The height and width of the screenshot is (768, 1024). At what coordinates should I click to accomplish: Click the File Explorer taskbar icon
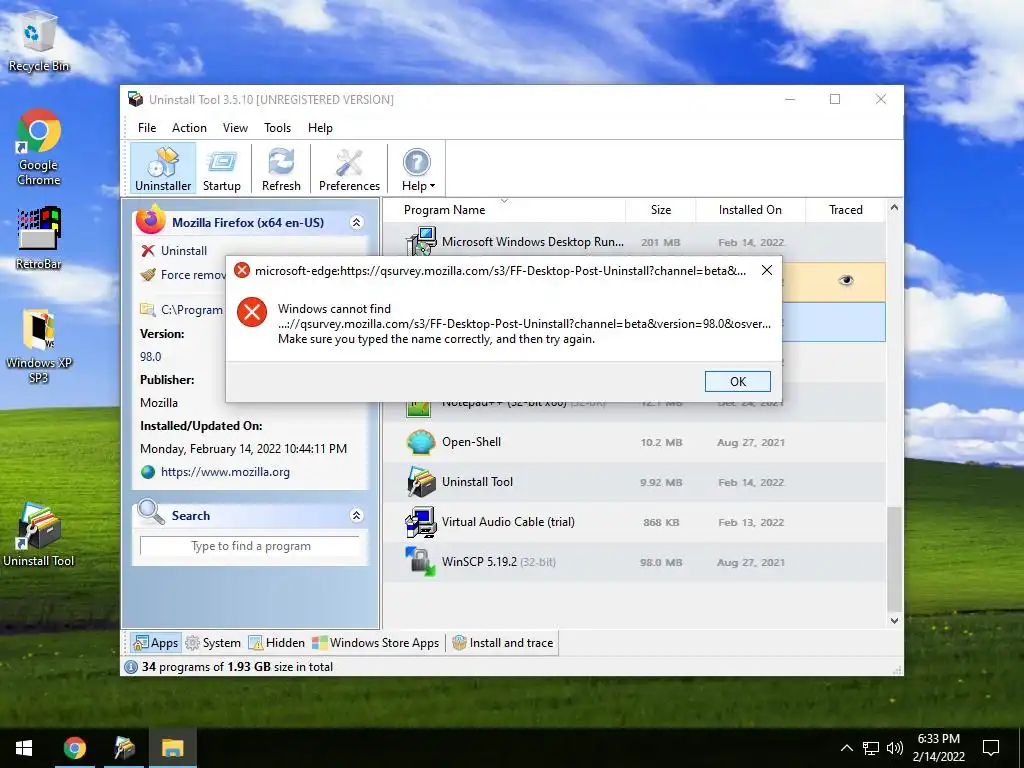(x=172, y=748)
